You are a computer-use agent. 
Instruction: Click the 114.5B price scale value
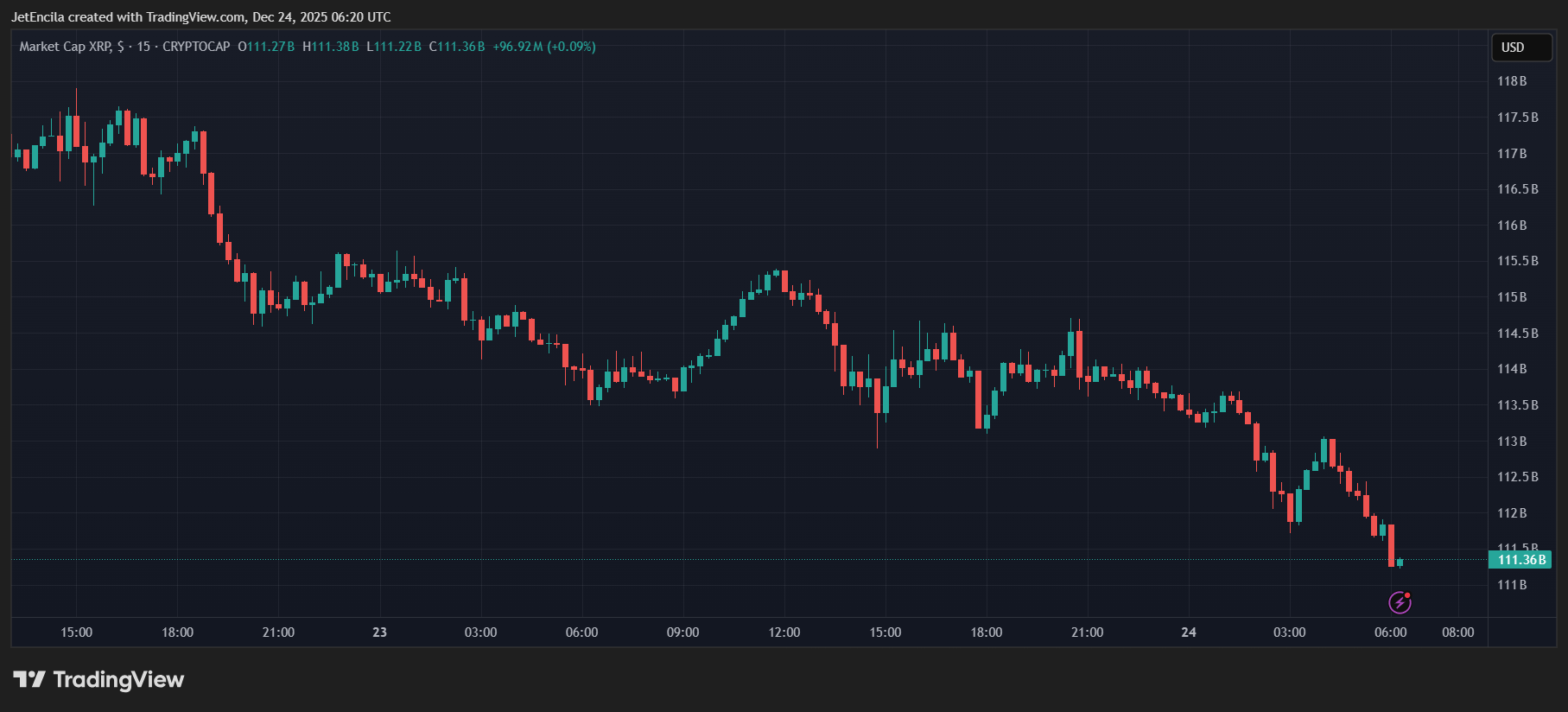click(1518, 334)
